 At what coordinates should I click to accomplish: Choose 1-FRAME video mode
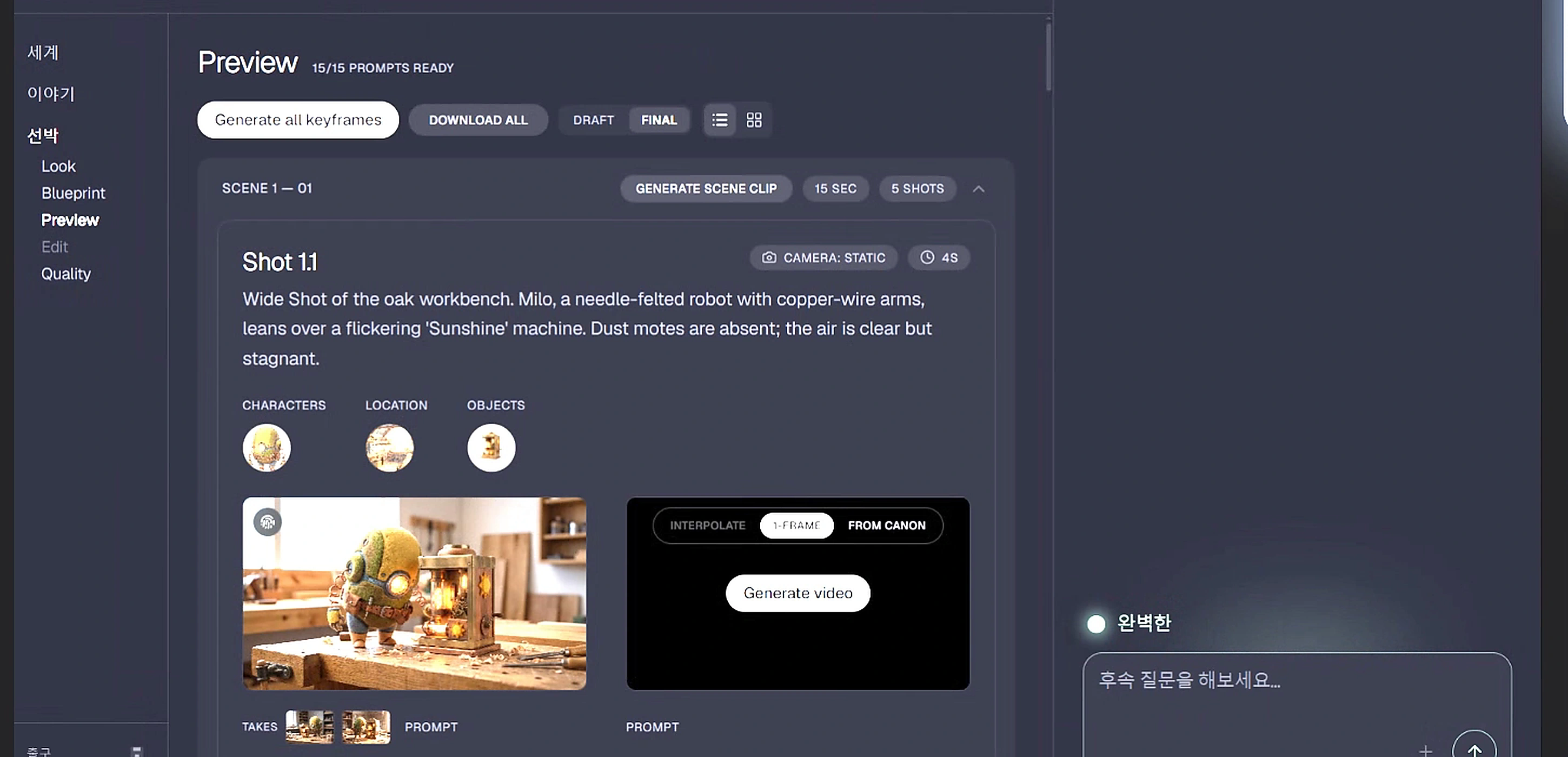point(796,525)
